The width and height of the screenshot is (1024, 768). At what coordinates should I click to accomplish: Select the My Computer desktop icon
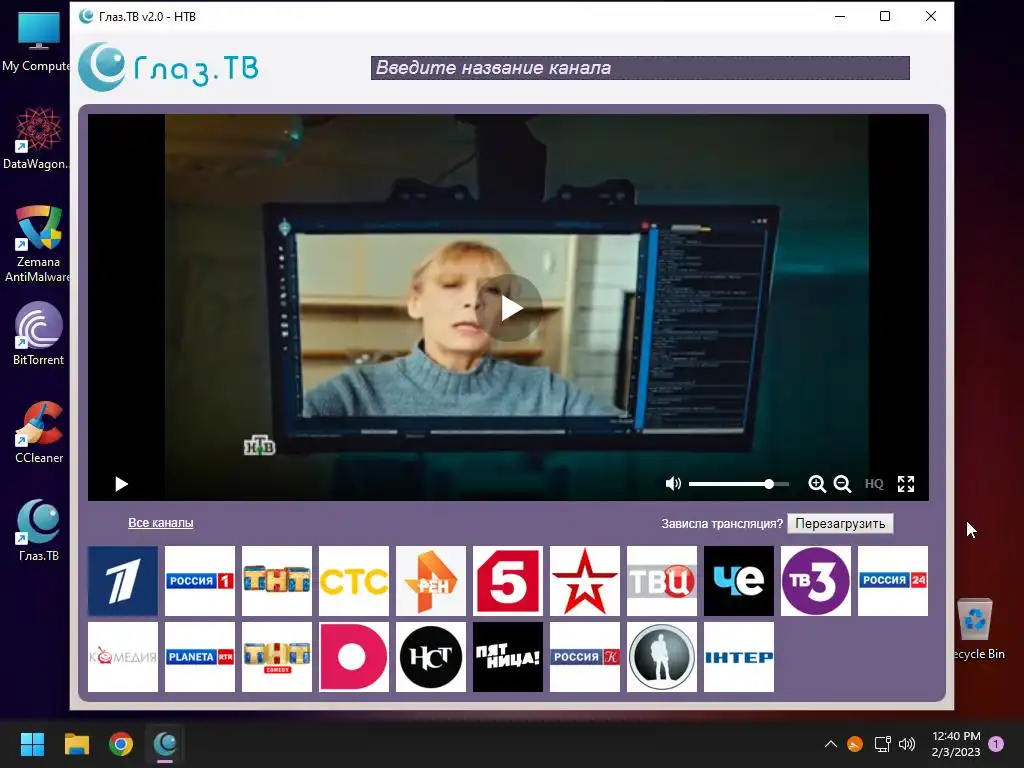36,40
